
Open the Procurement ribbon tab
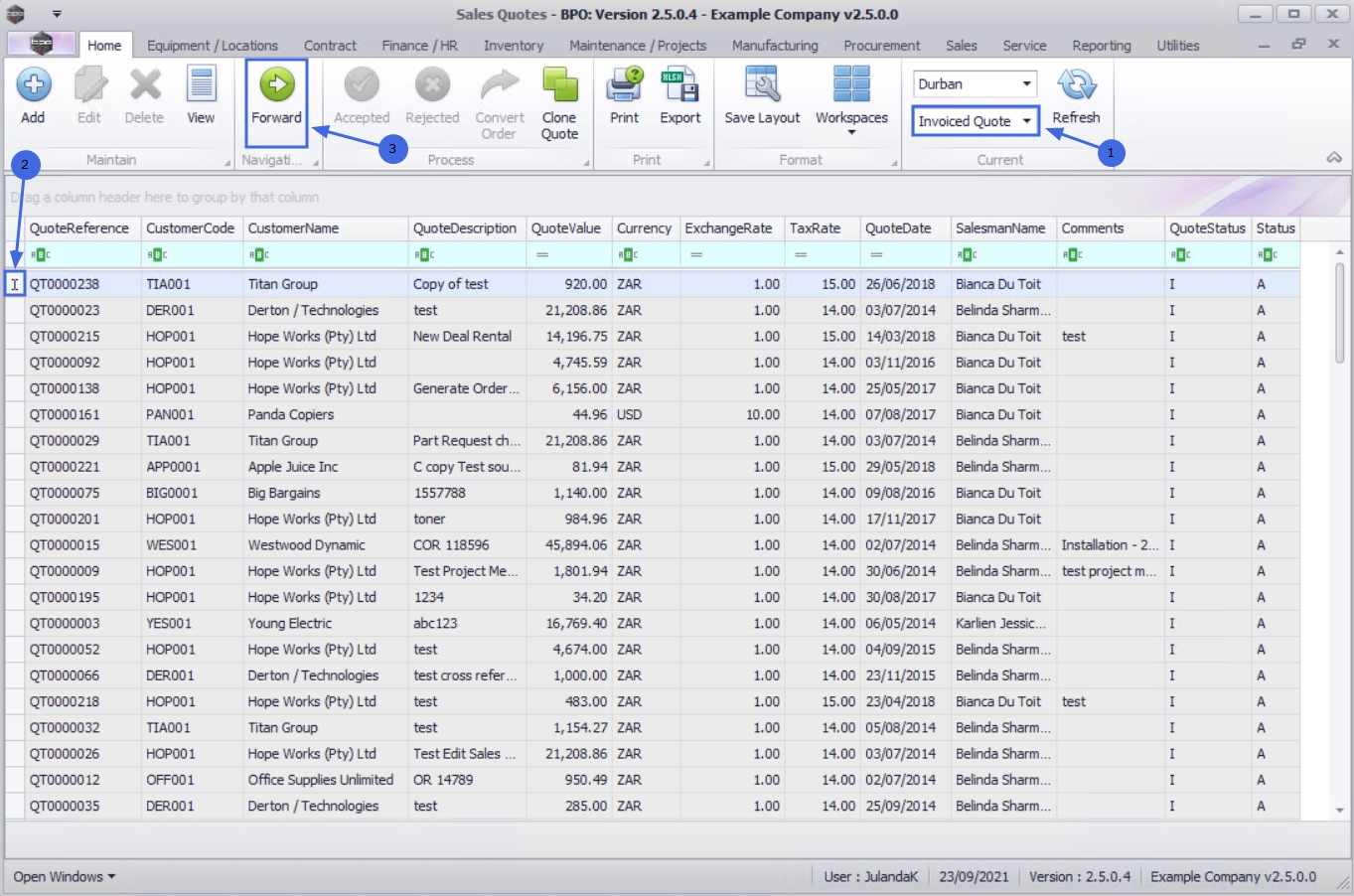click(x=881, y=46)
